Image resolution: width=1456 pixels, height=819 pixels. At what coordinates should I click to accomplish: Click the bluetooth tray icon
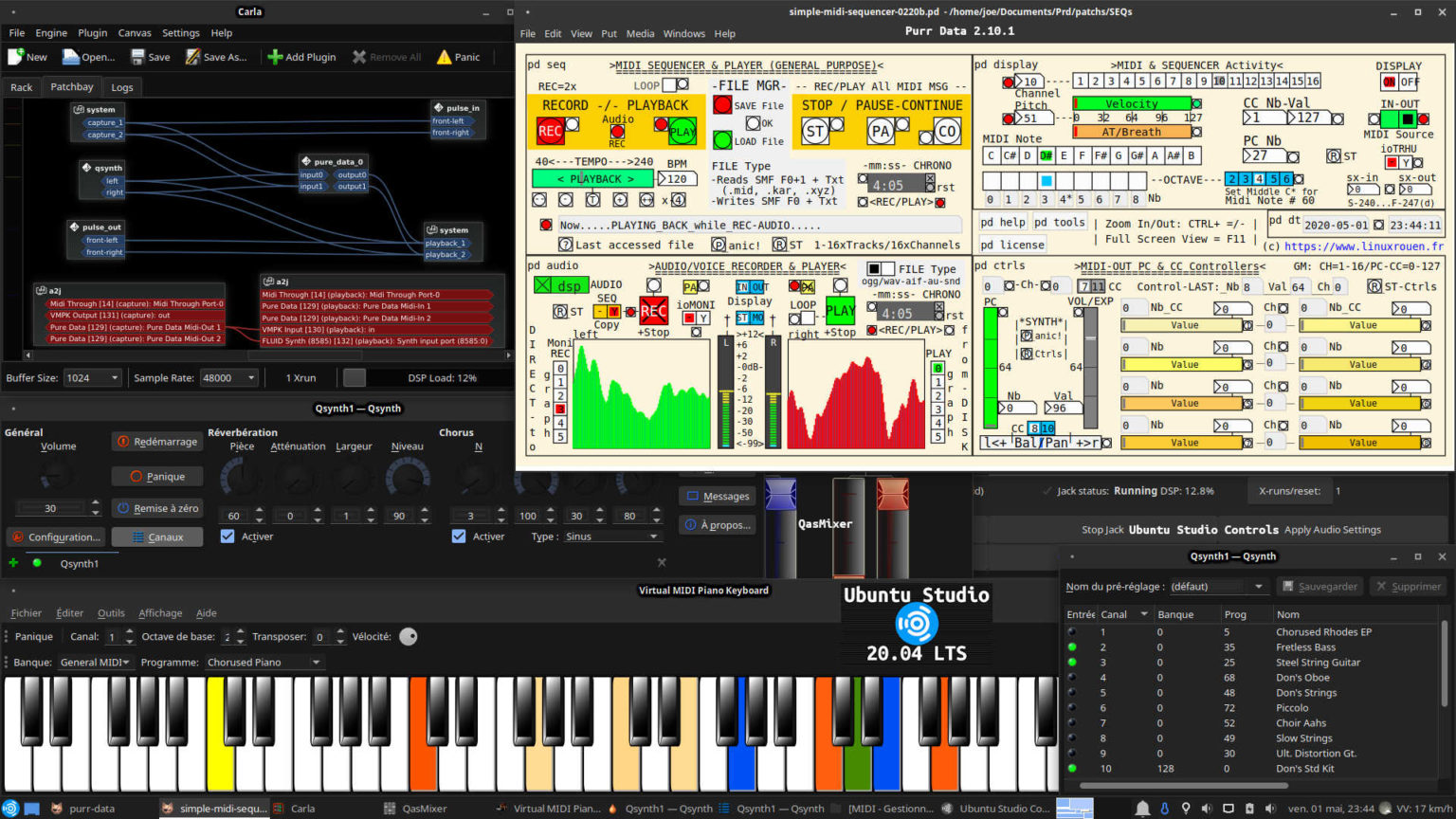click(x=1165, y=809)
